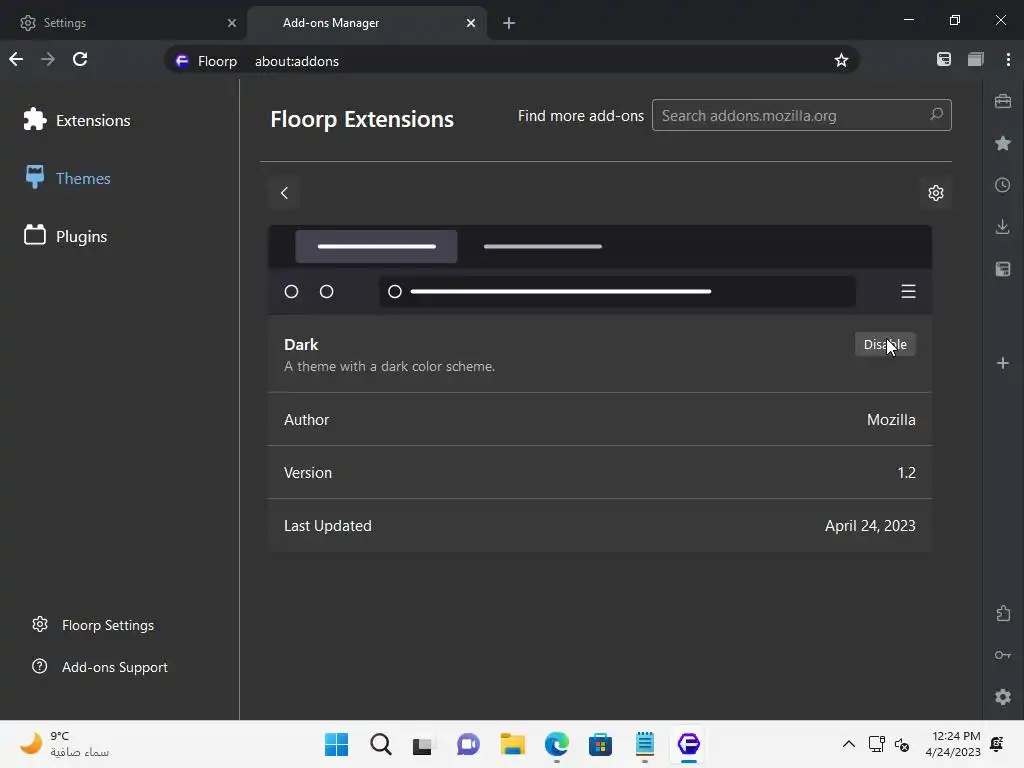Select the Add-ons Manager tab
The width and height of the screenshot is (1024, 768).
point(367,23)
